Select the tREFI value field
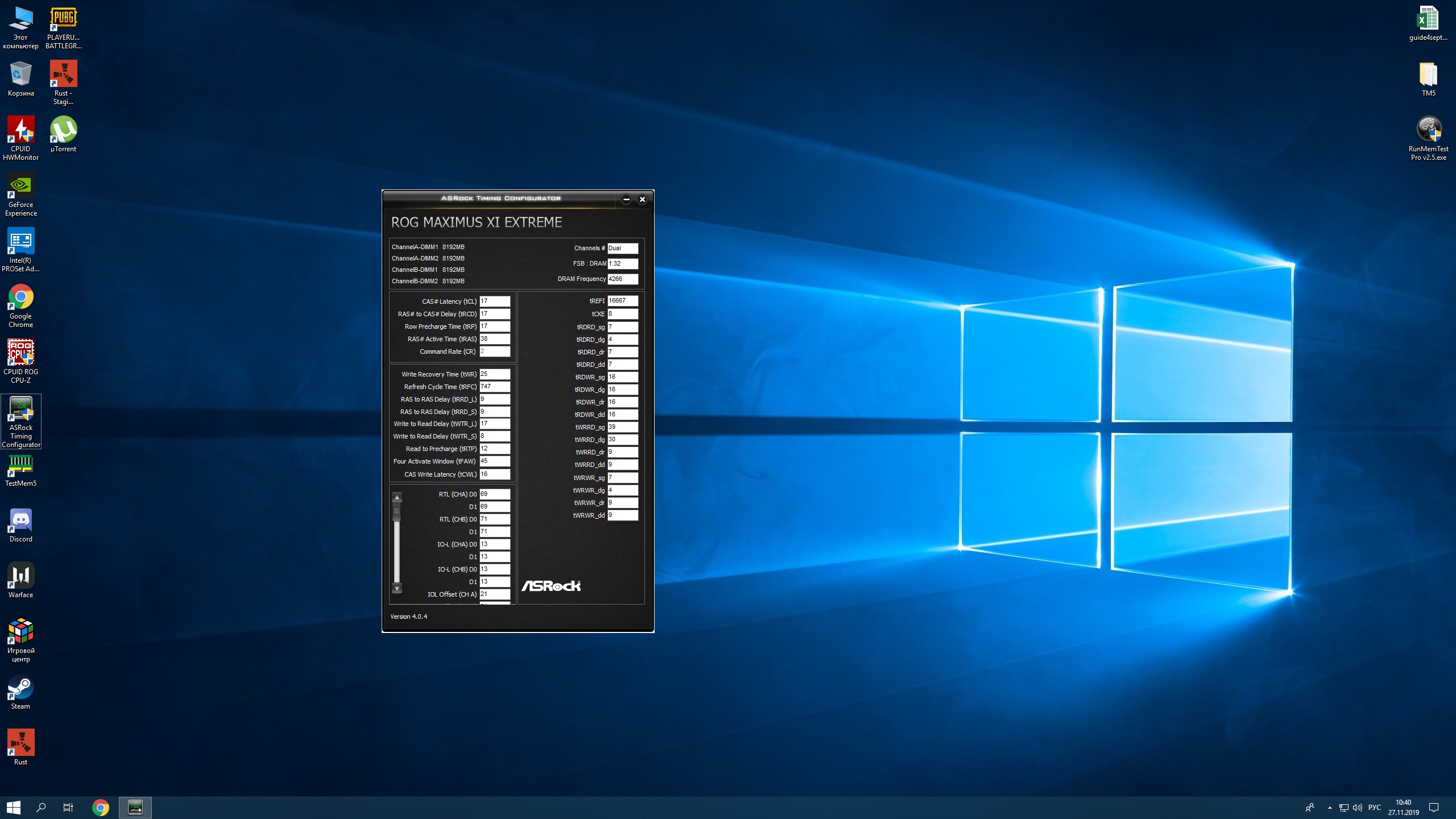The image size is (1456, 819). click(623, 301)
